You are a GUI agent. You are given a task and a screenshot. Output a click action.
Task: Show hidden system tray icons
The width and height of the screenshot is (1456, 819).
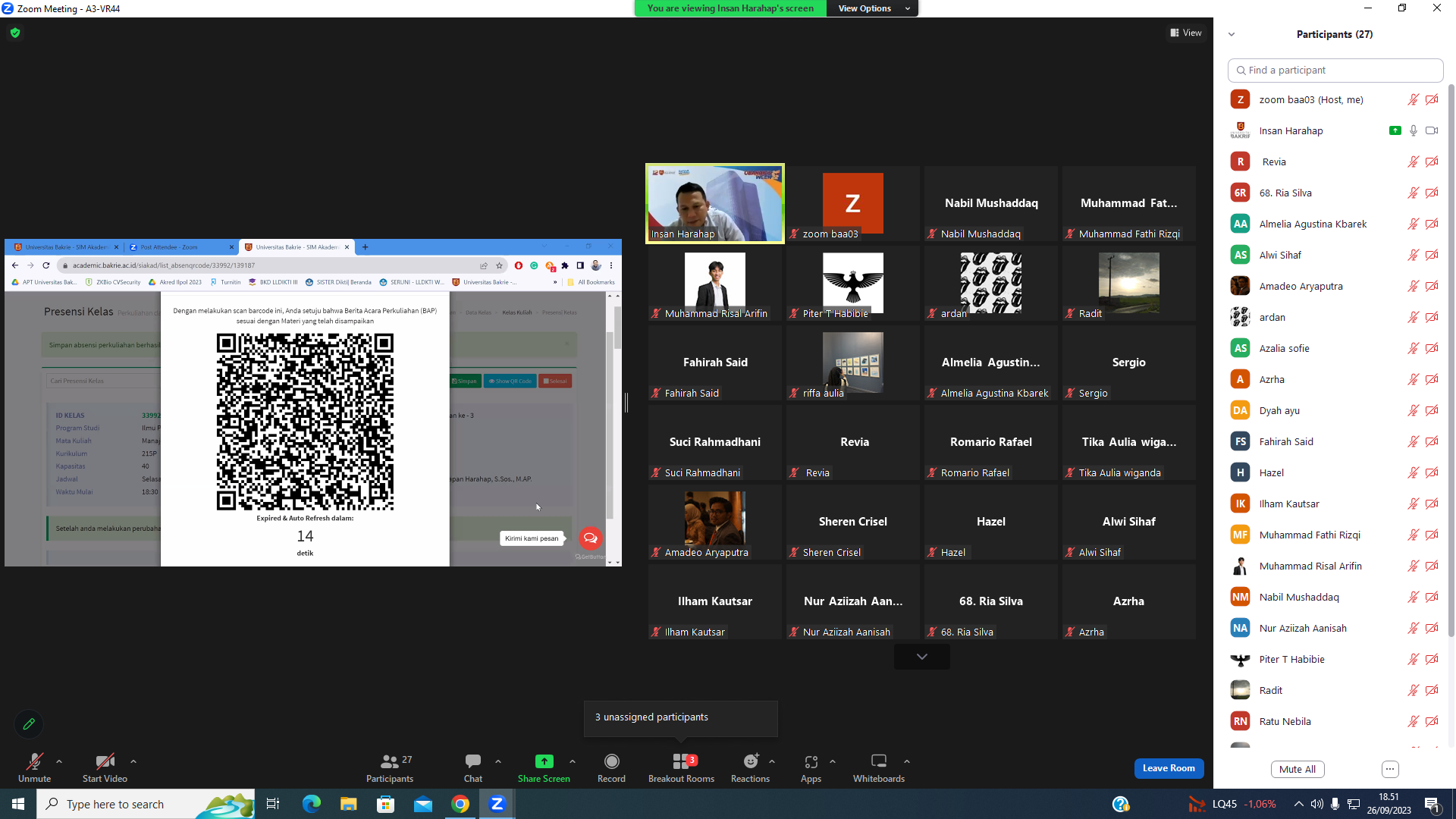(x=1299, y=804)
